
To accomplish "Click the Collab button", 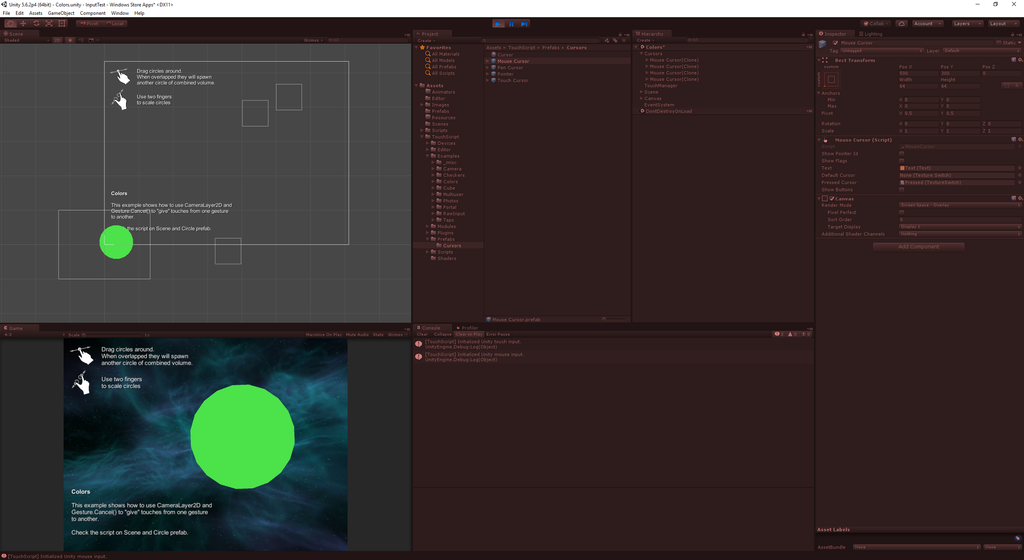I will click(875, 23).
